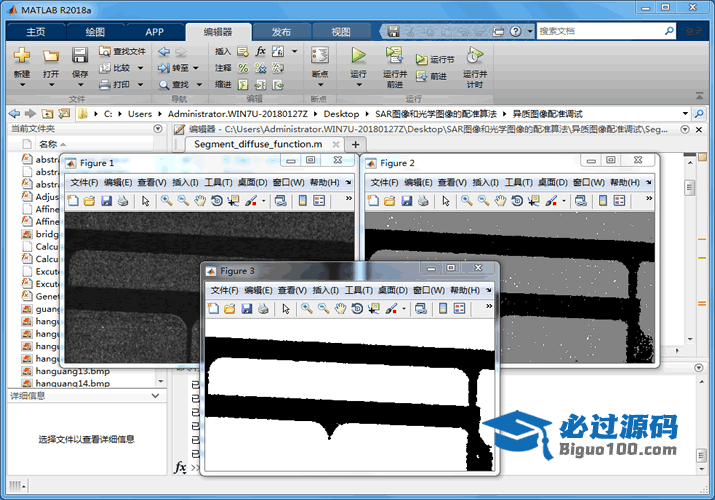715x500 pixels.
Task: Click the percent comment icon
Action: click(x=243, y=68)
